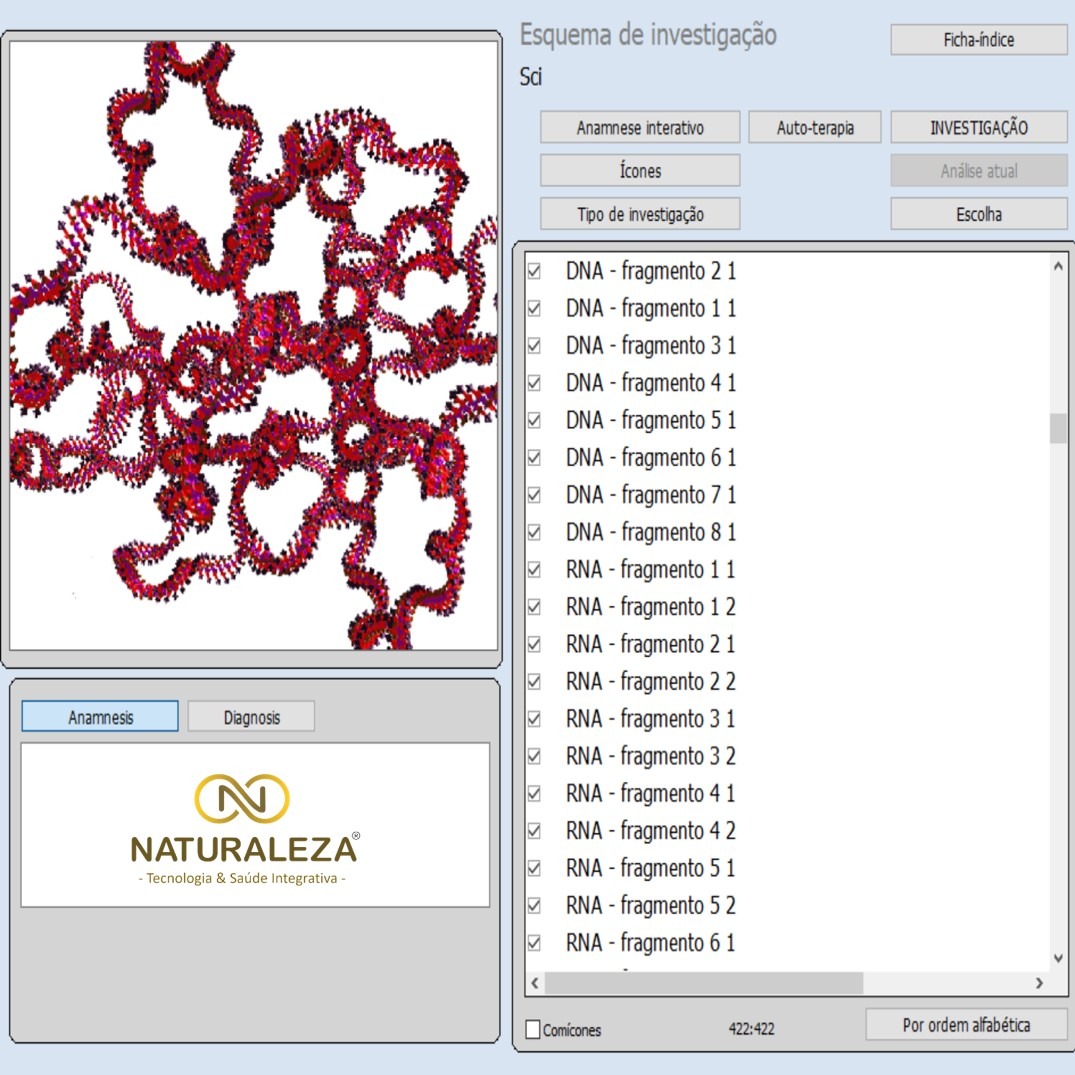The image size is (1075, 1075).
Task: Switch to the Anamnesis tab
Action: pos(100,717)
